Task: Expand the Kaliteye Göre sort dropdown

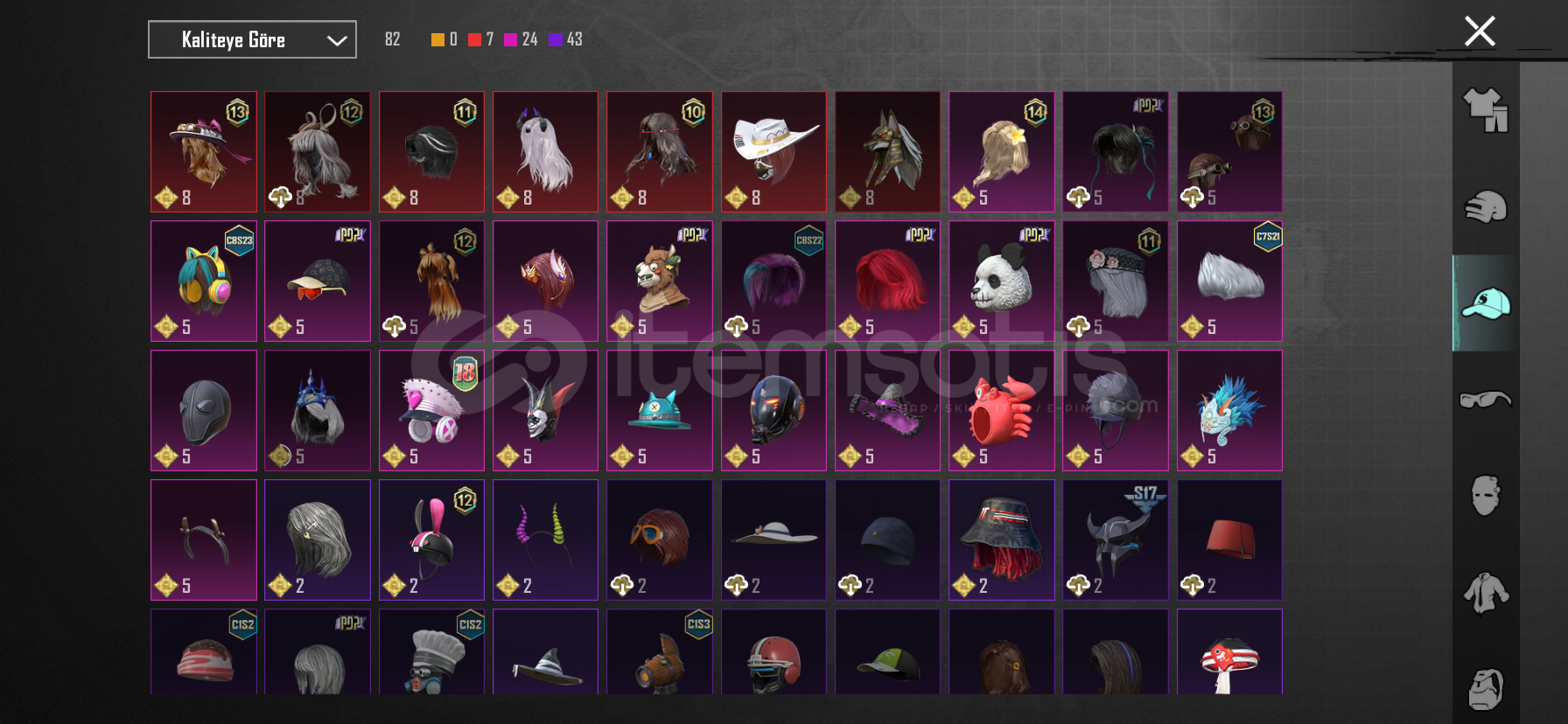Action: pyautogui.click(x=252, y=39)
